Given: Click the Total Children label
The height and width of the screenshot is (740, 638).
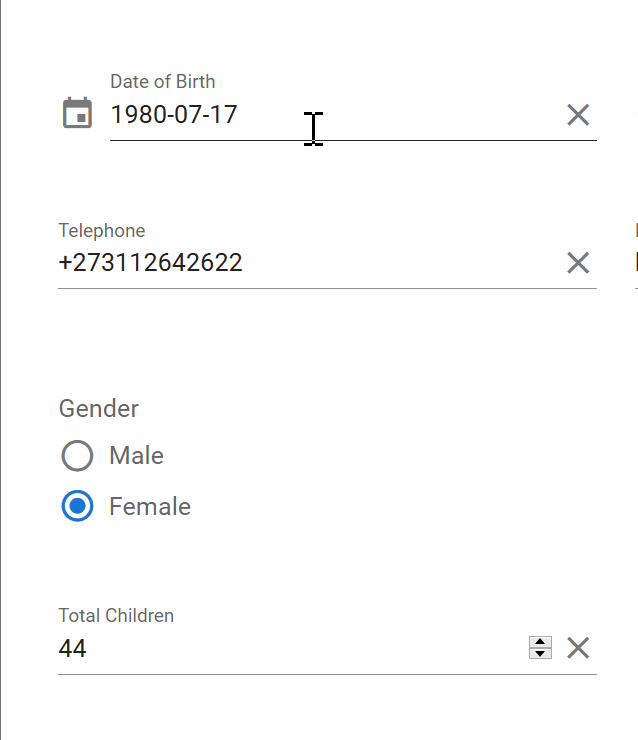Looking at the screenshot, I should (116, 616).
